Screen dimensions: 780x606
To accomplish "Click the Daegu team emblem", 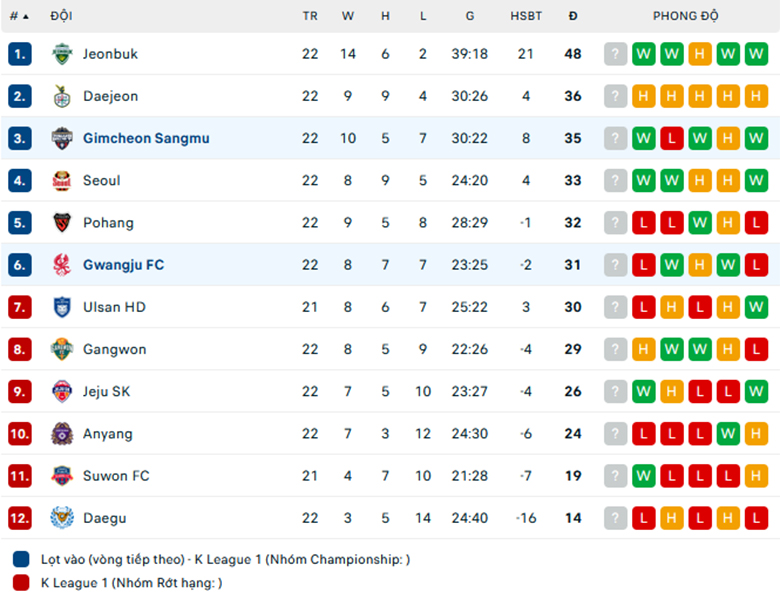I will [62, 518].
